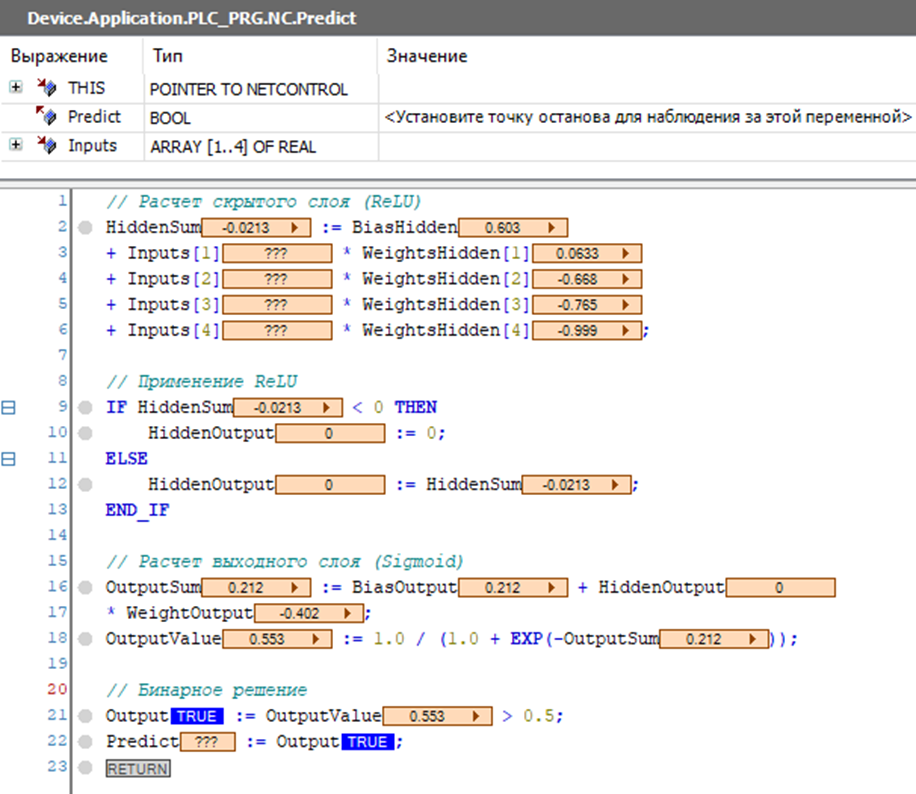Click the arrow on the WeightsHidden[4] -0.999 value

tap(626, 330)
